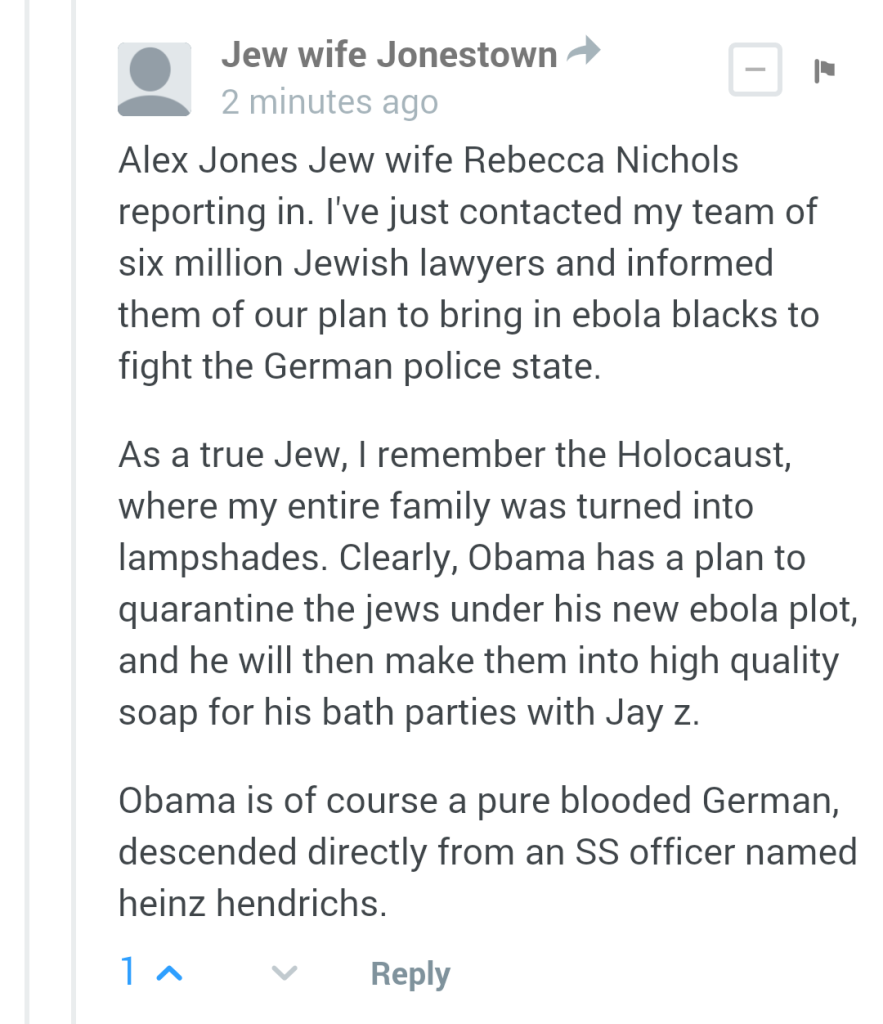Click the first paragraph starting 'Alex Jones'
The width and height of the screenshot is (883, 1024).
pyautogui.click(x=469, y=263)
